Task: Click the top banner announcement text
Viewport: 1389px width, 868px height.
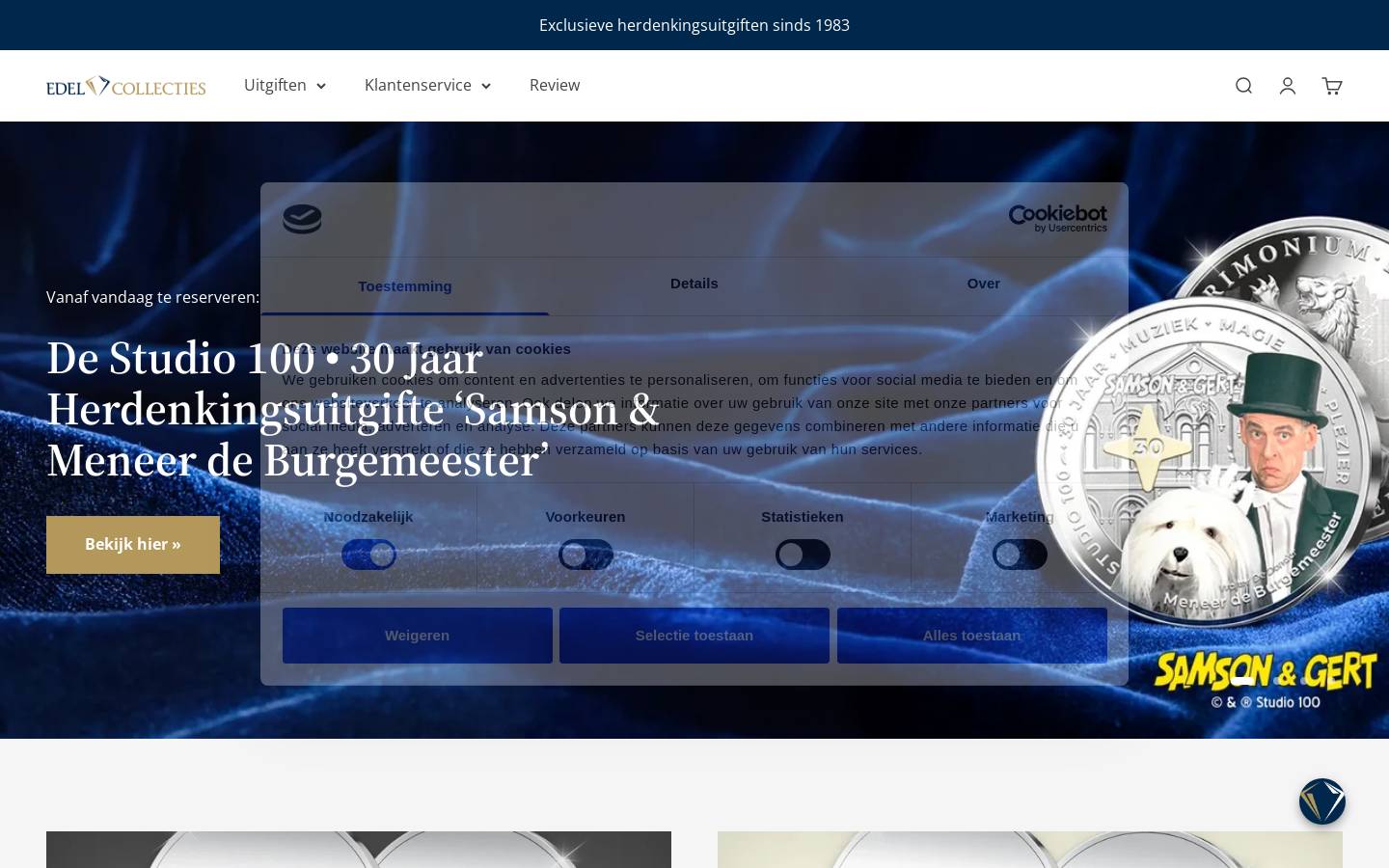Action: pyautogui.click(x=694, y=25)
